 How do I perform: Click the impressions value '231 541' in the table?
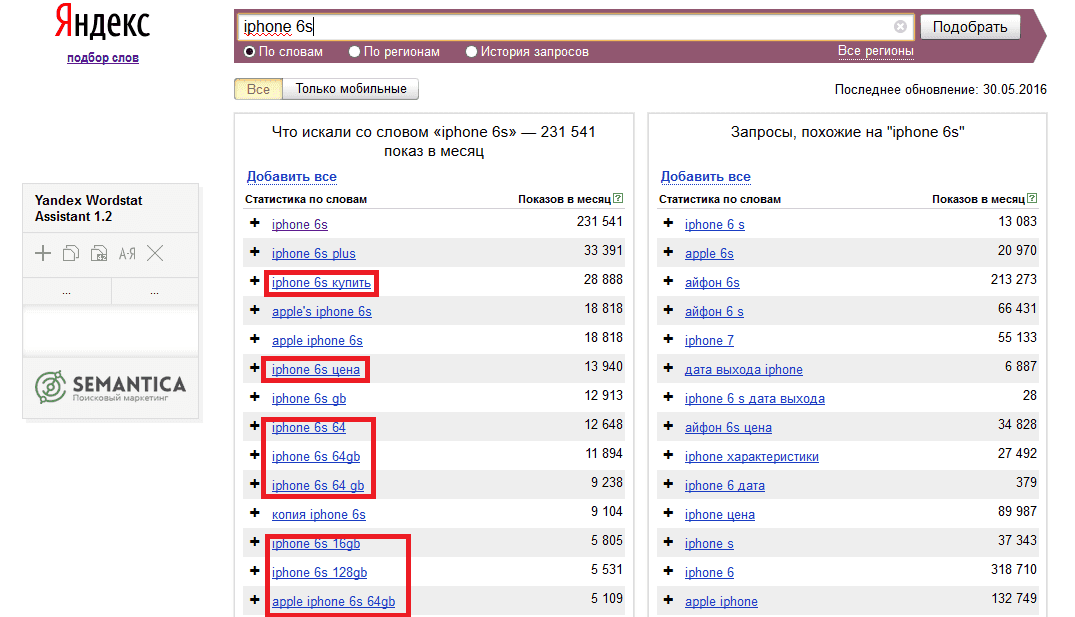(600, 221)
